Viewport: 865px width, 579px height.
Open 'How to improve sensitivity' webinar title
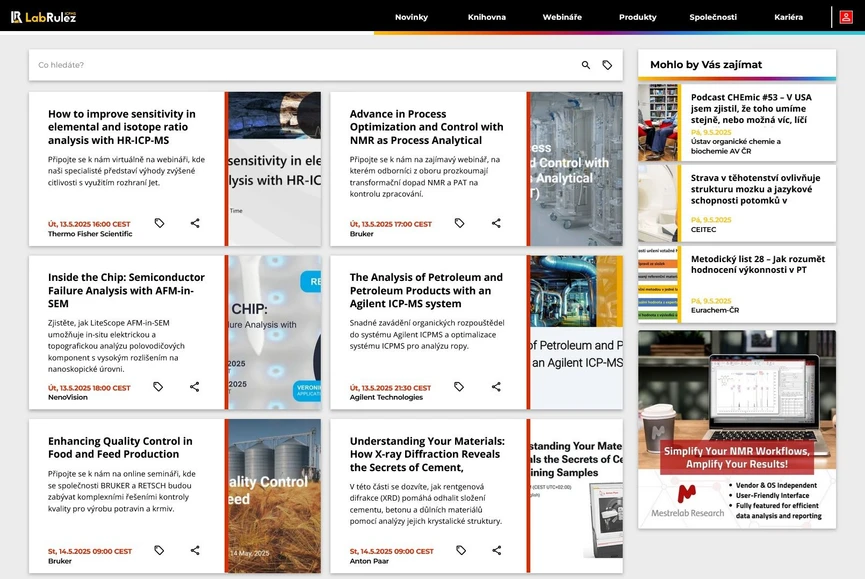[x=122, y=127]
